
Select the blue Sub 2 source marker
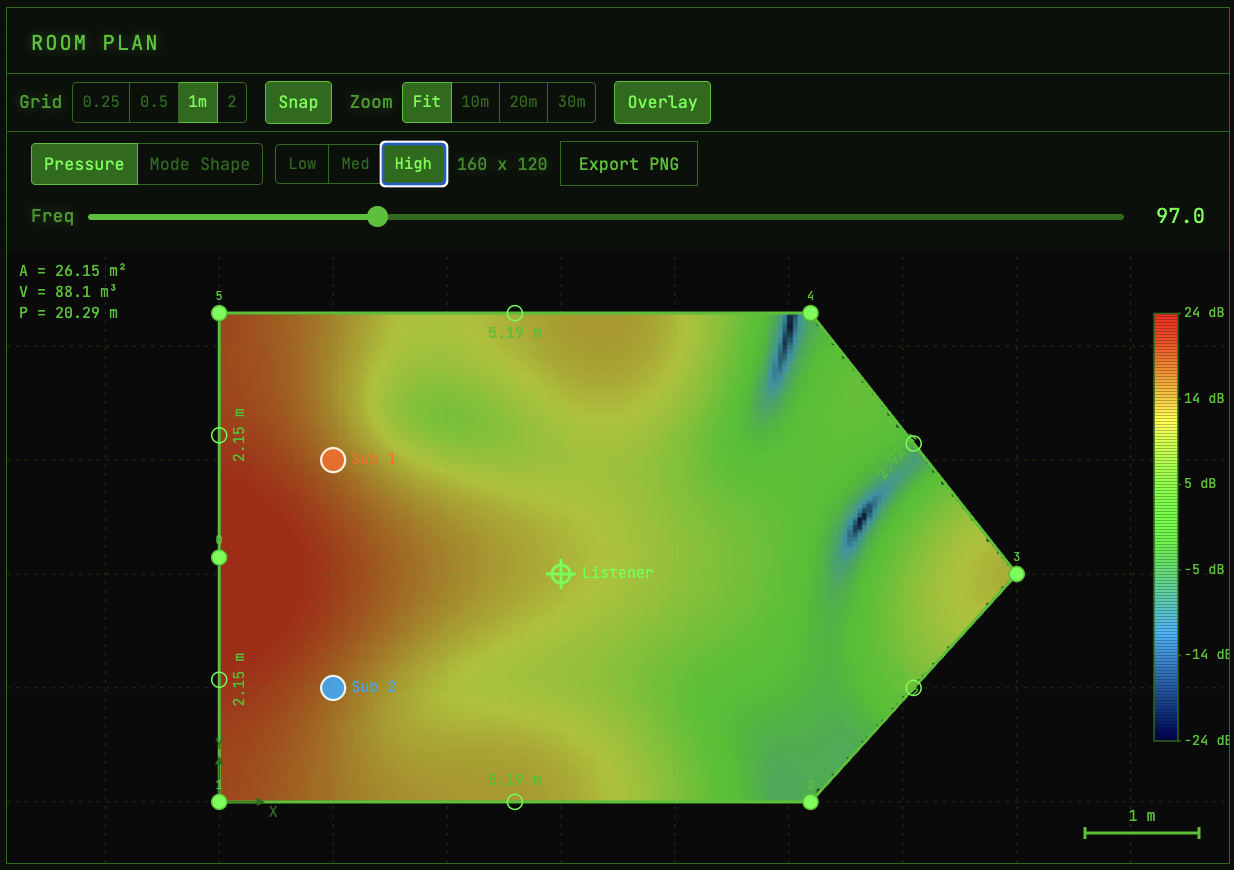tap(333, 688)
